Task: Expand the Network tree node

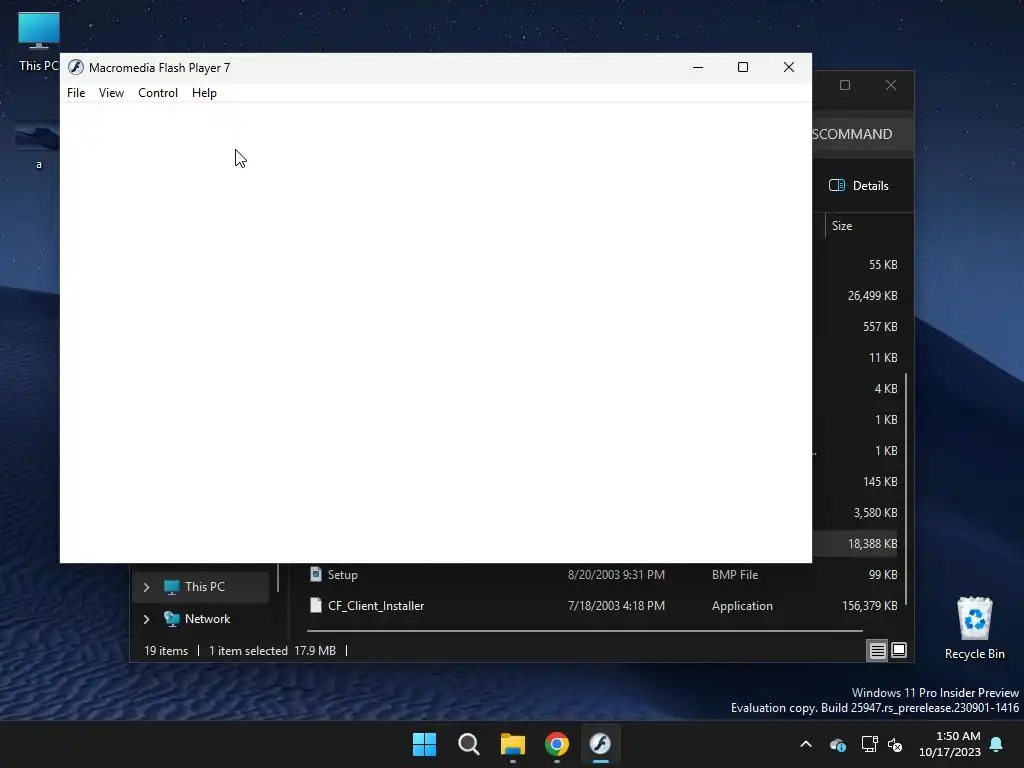Action: [146, 619]
